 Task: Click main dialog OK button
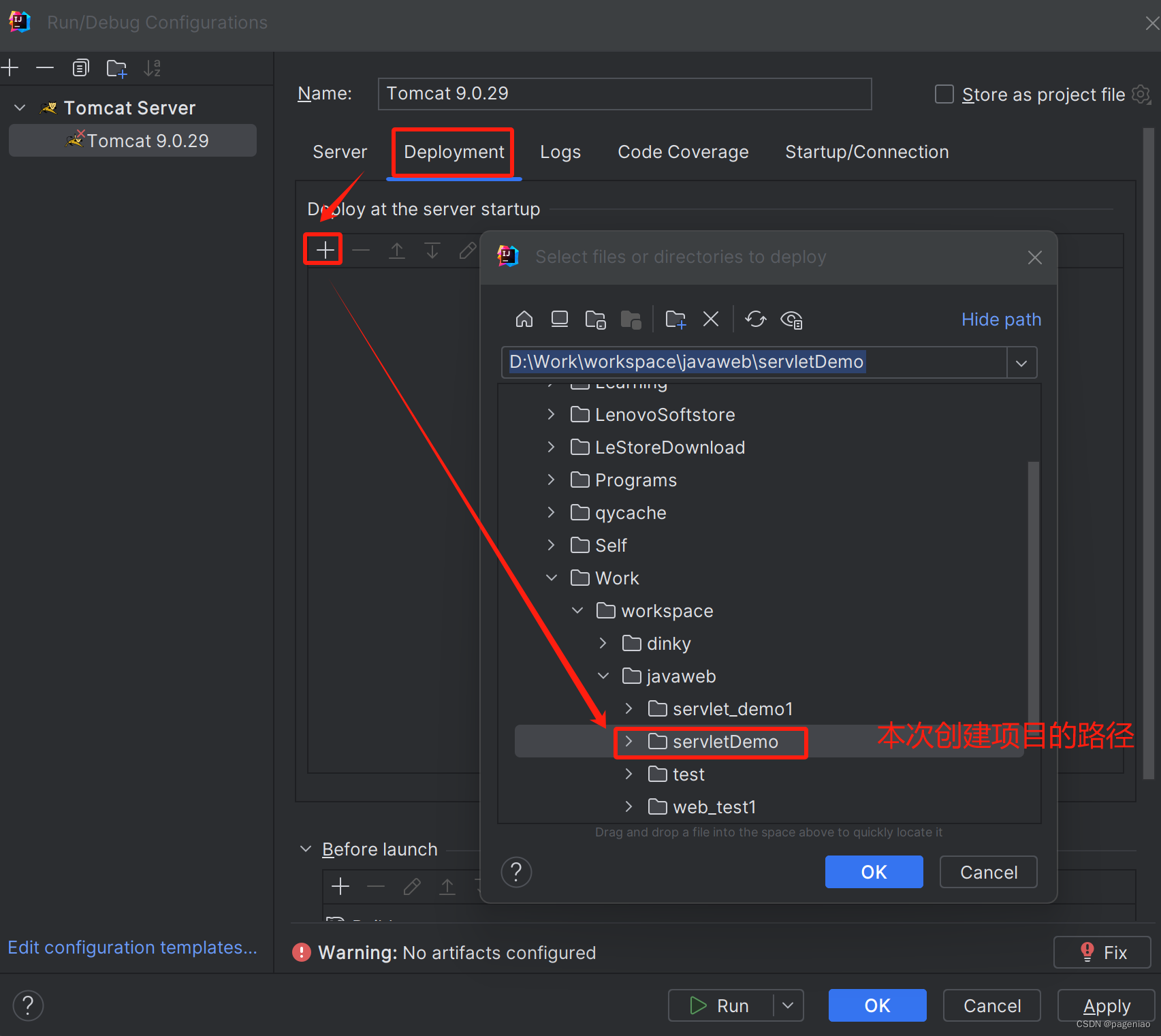[x=878, y=1005]
